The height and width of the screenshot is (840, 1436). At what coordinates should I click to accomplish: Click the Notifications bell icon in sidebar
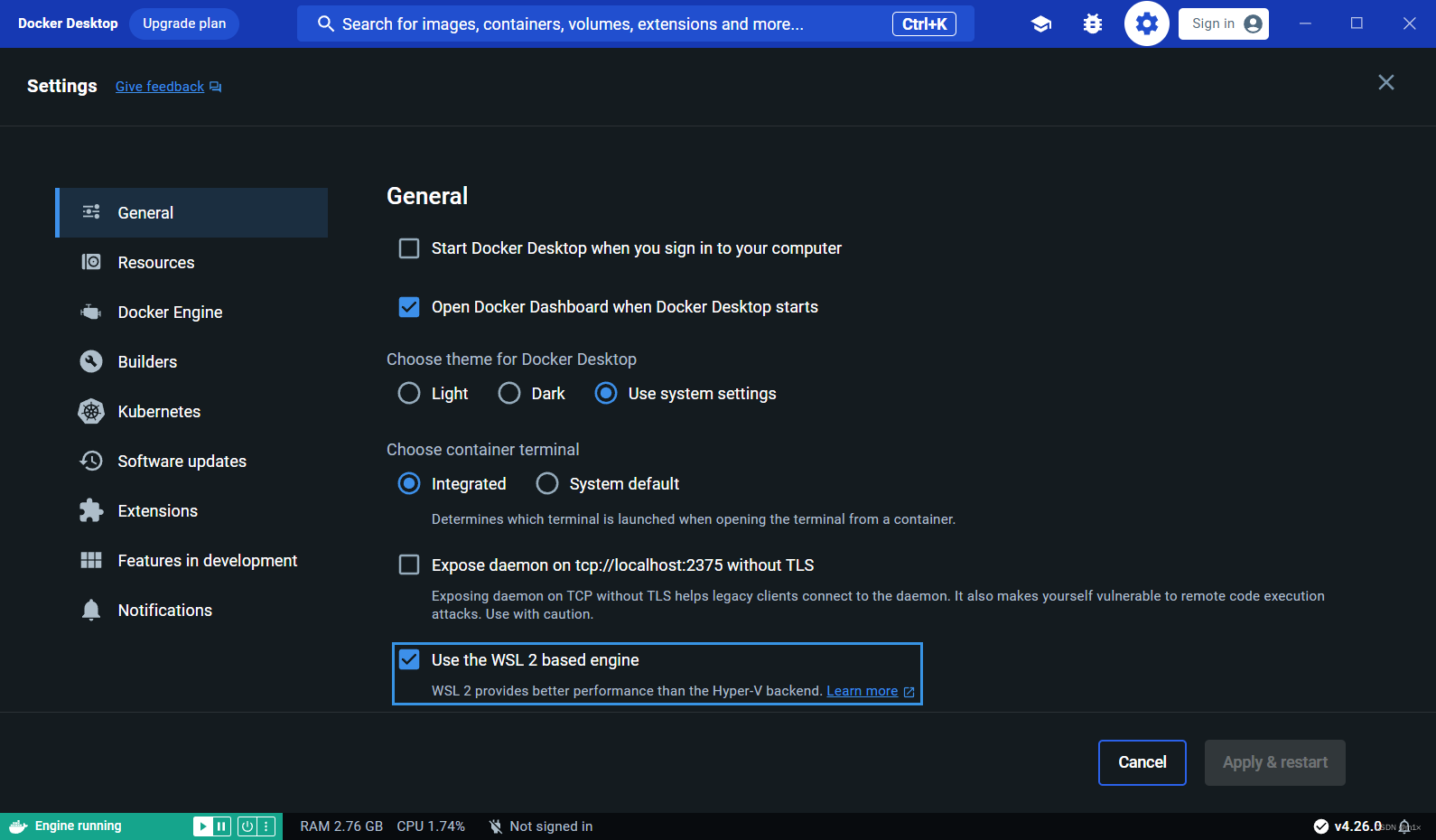click(91, 610)
